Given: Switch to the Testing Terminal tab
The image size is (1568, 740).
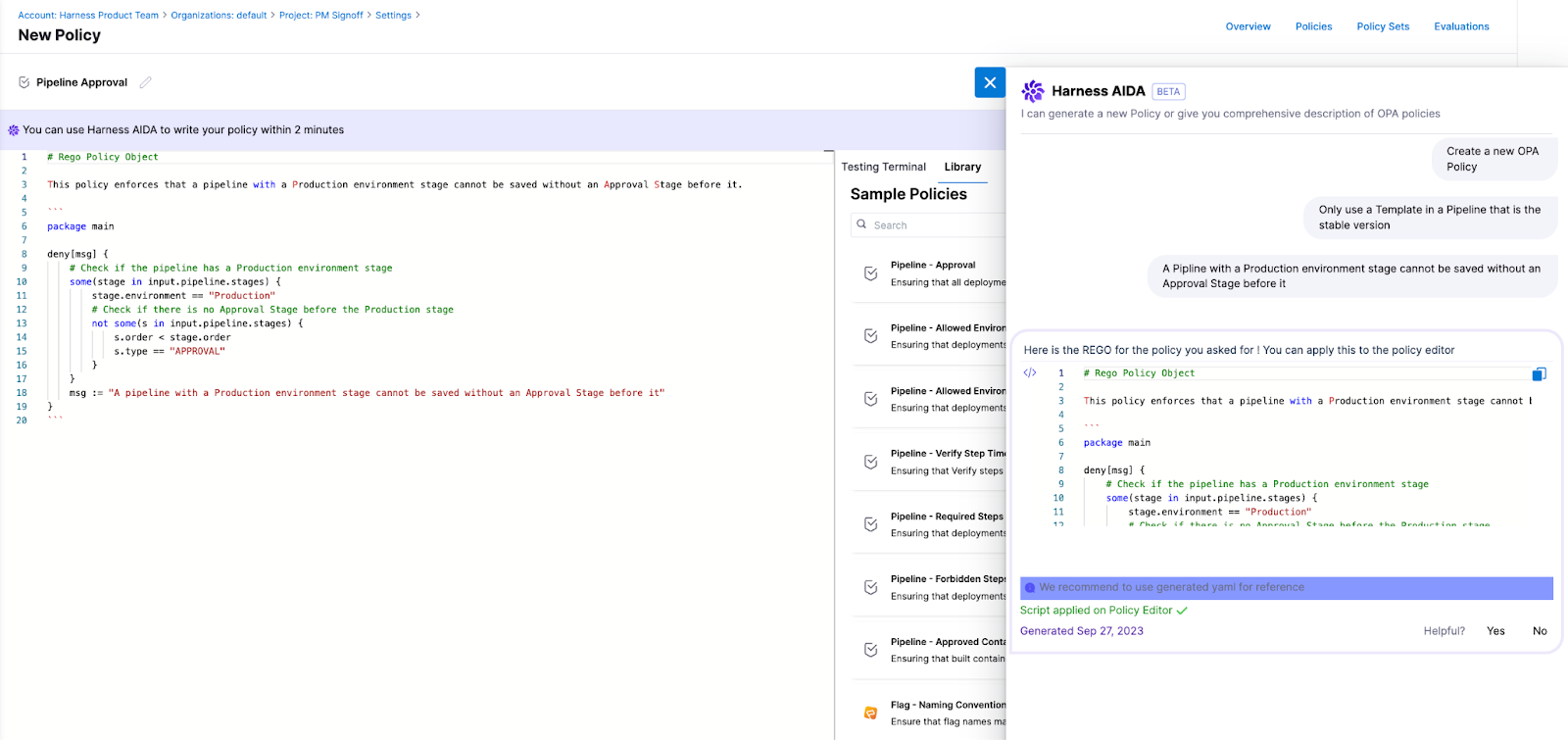Looking at the screenshot, I should coord(883,167).
